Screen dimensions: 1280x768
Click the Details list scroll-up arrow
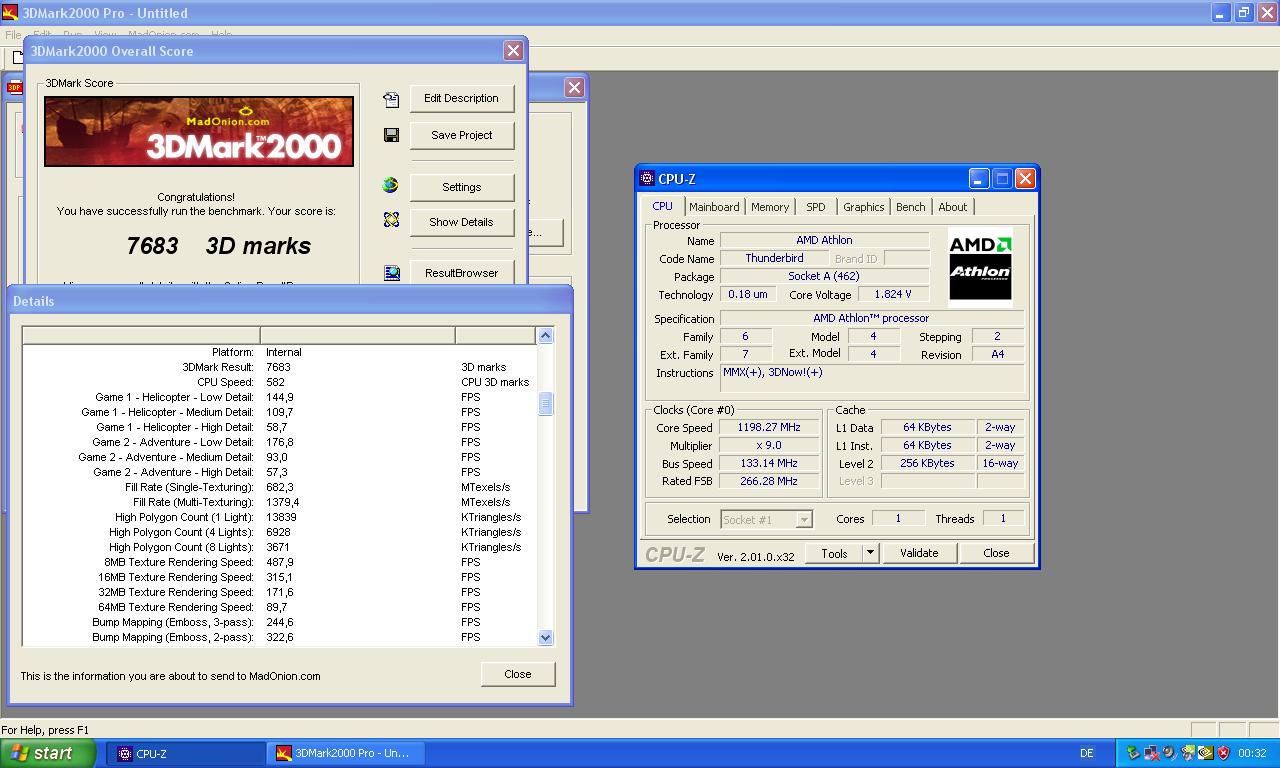[545, 336]
